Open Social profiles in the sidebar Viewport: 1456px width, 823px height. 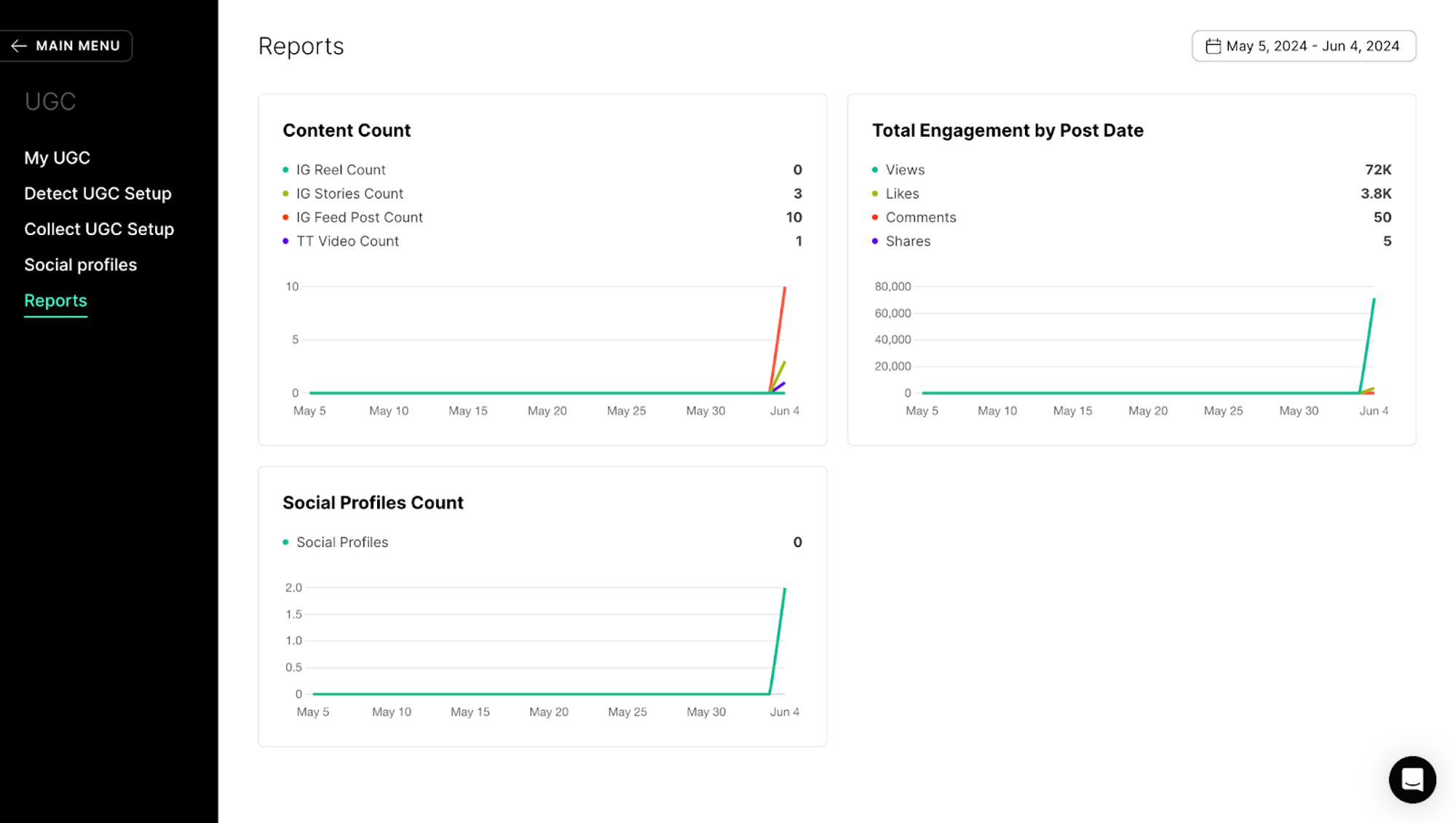80,265
